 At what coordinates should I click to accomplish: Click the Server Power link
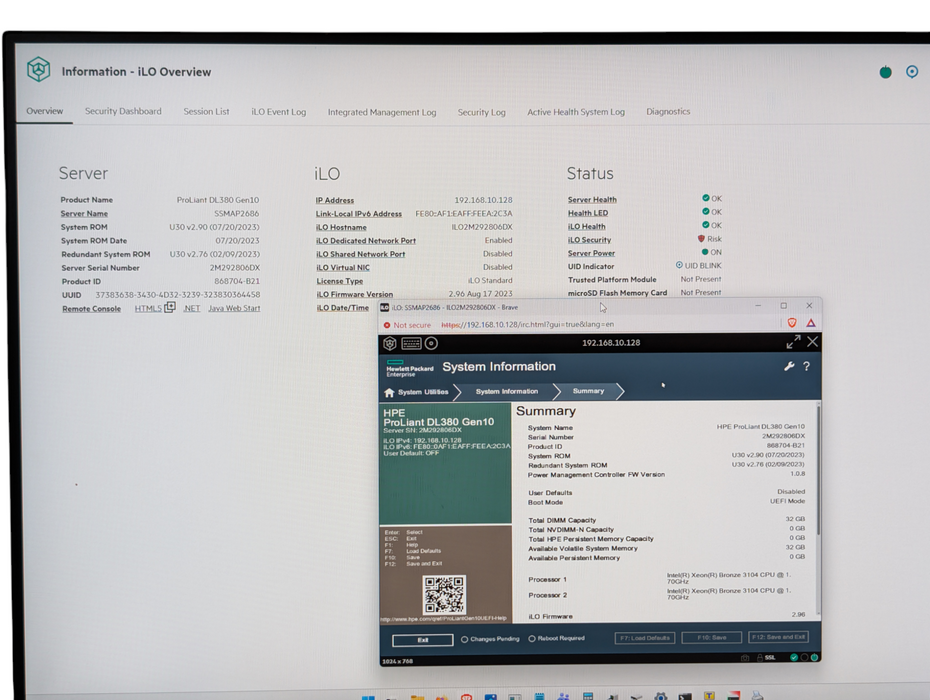(591, 253)
